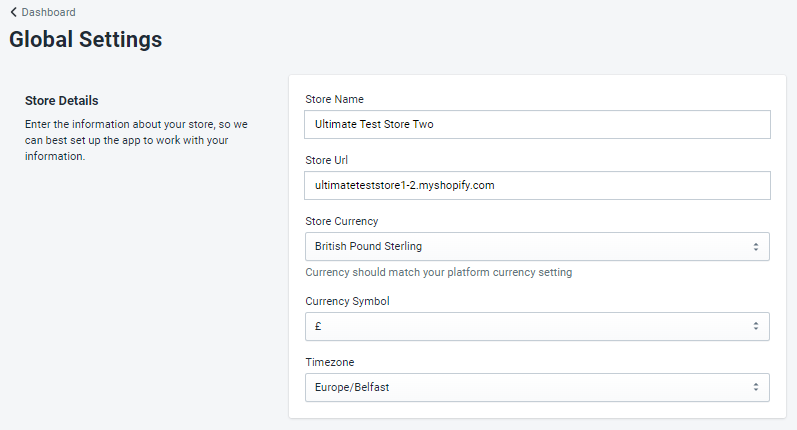Expand the Currency Symbol dropdown

pyautogui.click(x=537, y=326)
